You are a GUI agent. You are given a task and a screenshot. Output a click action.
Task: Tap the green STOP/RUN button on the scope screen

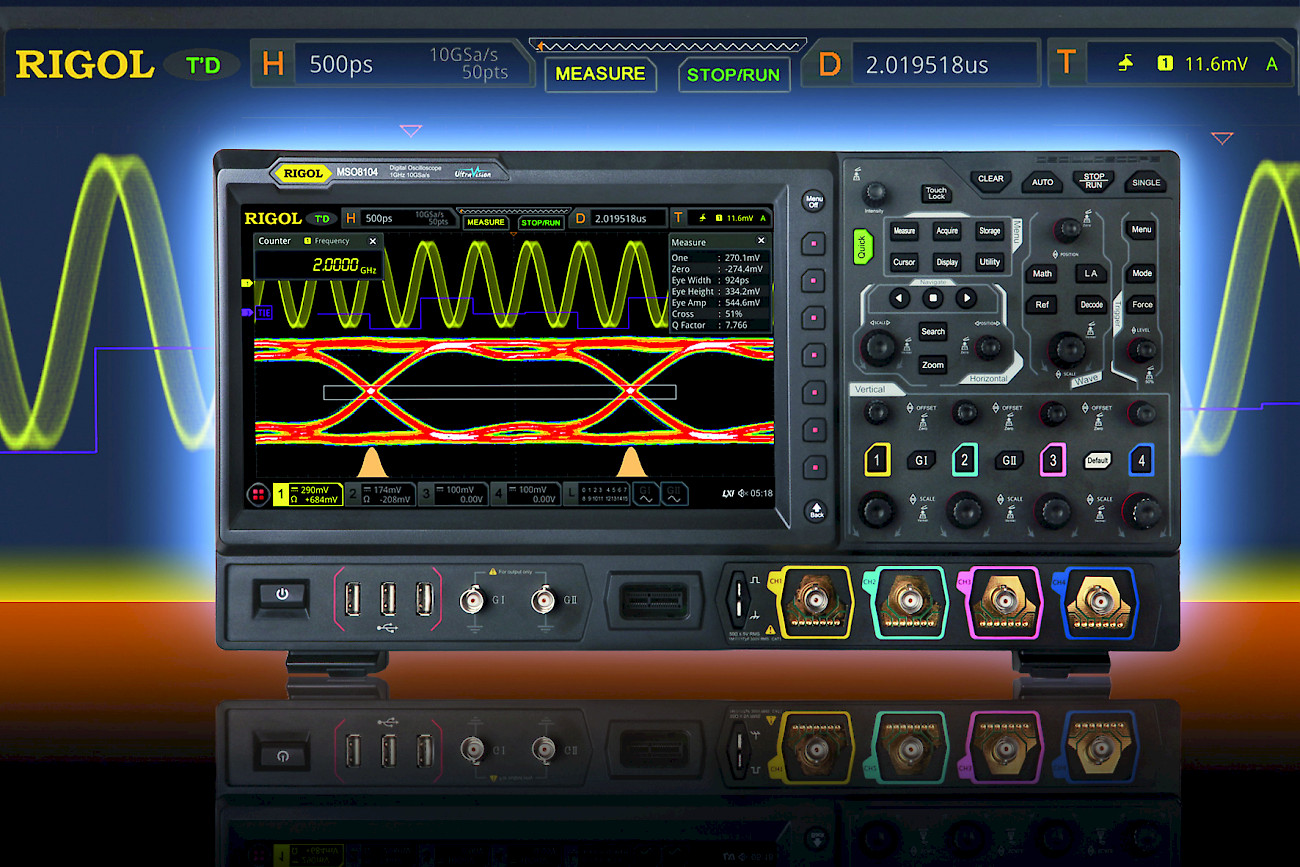[x=541, y=222]
